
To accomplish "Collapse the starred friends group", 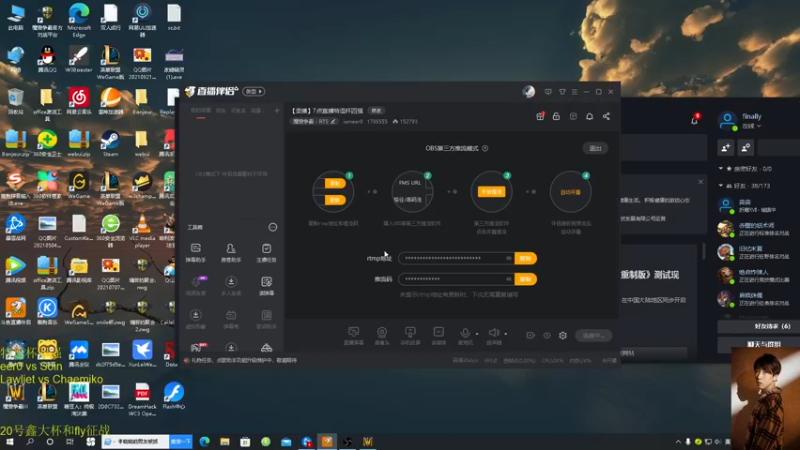I will [x=720, y=168].
